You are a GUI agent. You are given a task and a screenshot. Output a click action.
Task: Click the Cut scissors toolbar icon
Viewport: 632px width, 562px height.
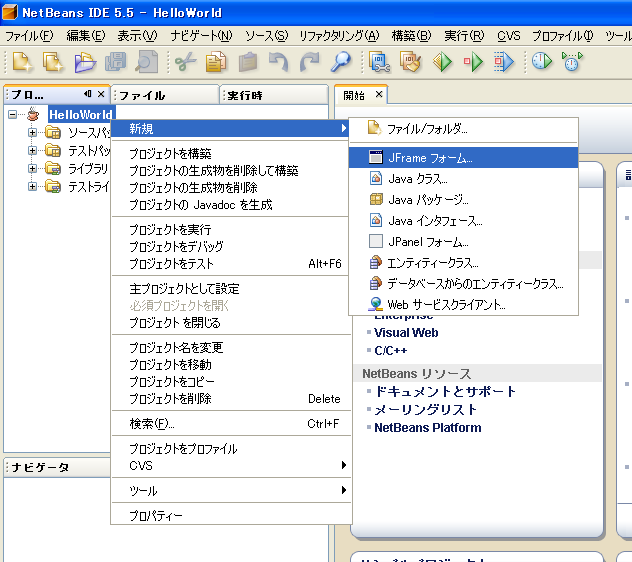tap(185, 62)
